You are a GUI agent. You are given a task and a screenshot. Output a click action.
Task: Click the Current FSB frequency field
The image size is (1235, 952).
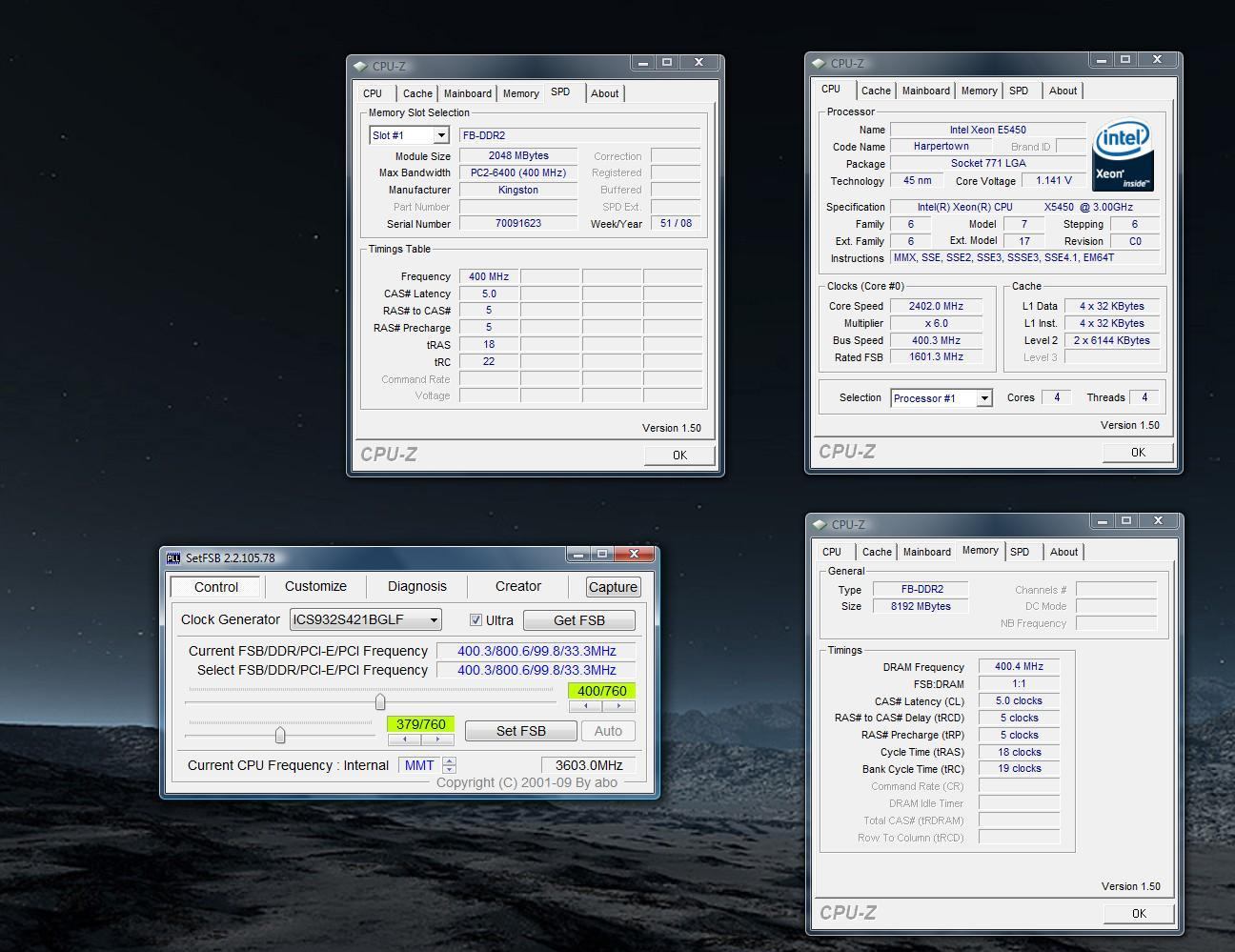(537, 651)
